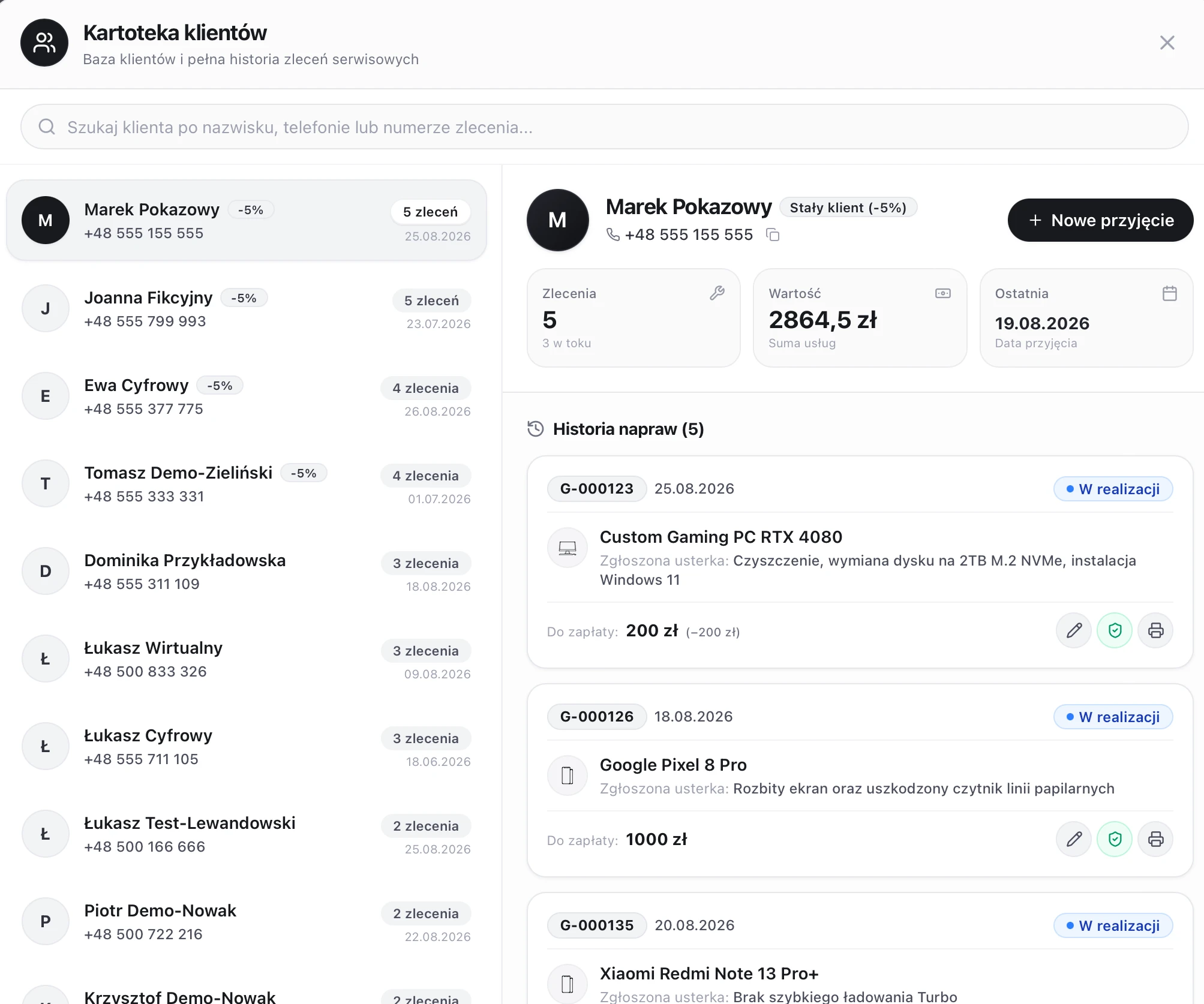
Task: Click the M avatar in the client detail header
Action: 557,220
